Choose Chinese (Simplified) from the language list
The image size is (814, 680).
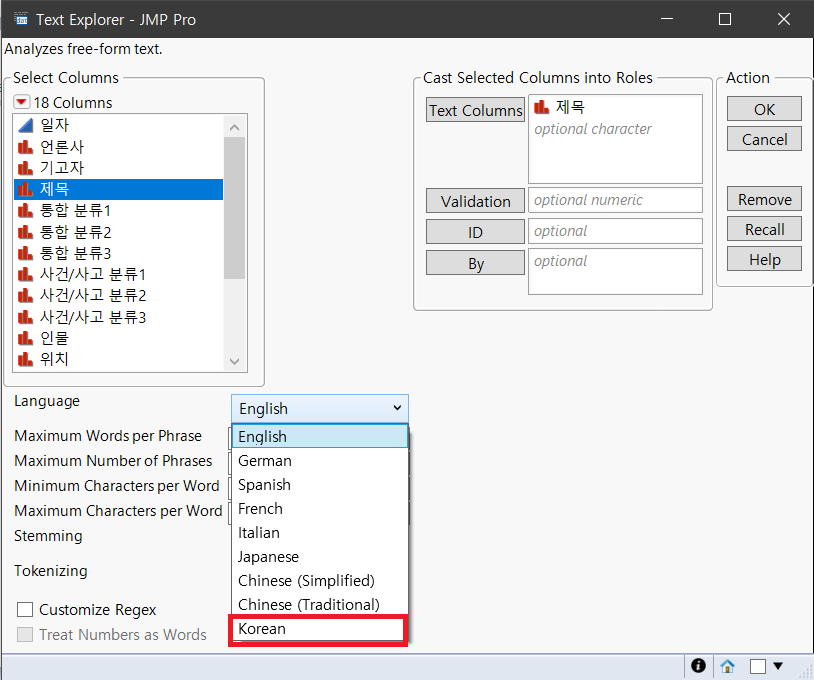320,580
